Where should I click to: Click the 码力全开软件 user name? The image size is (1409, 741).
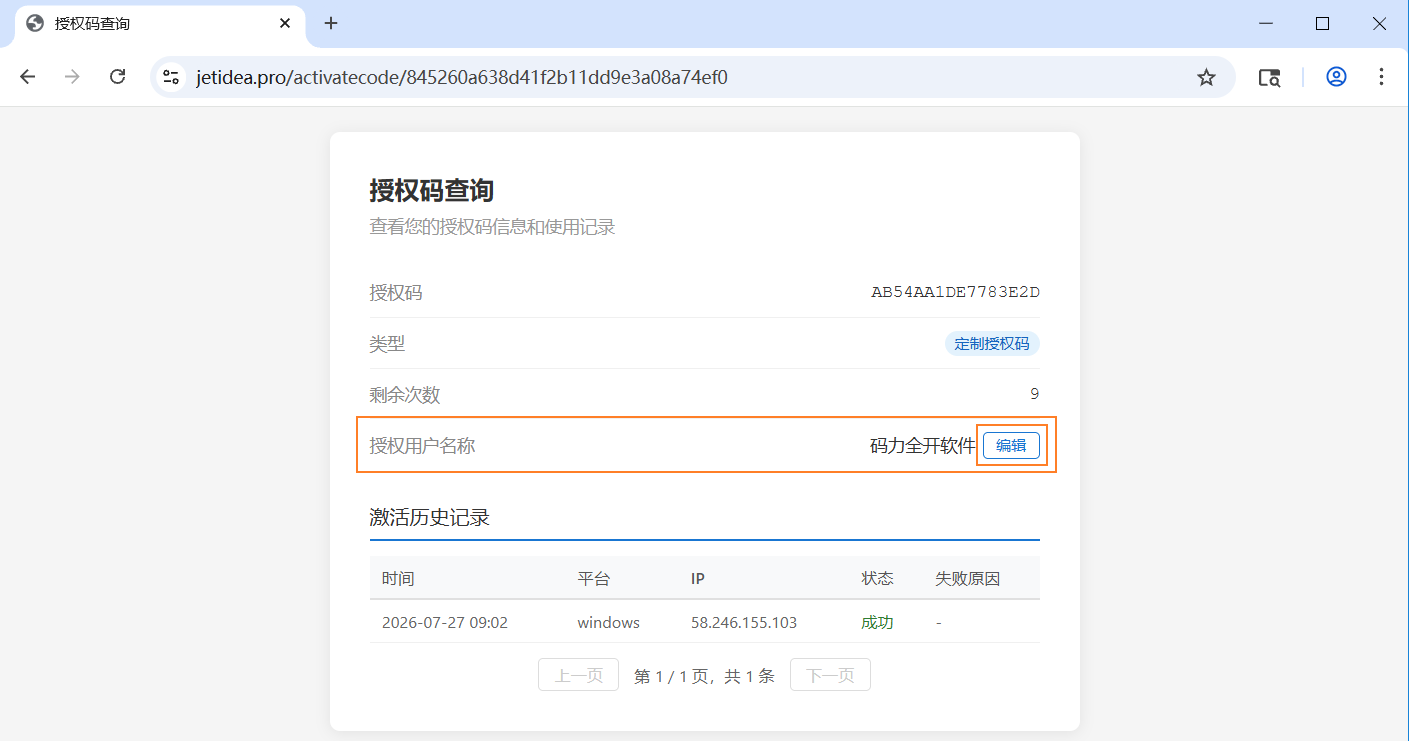pos(922,446)
